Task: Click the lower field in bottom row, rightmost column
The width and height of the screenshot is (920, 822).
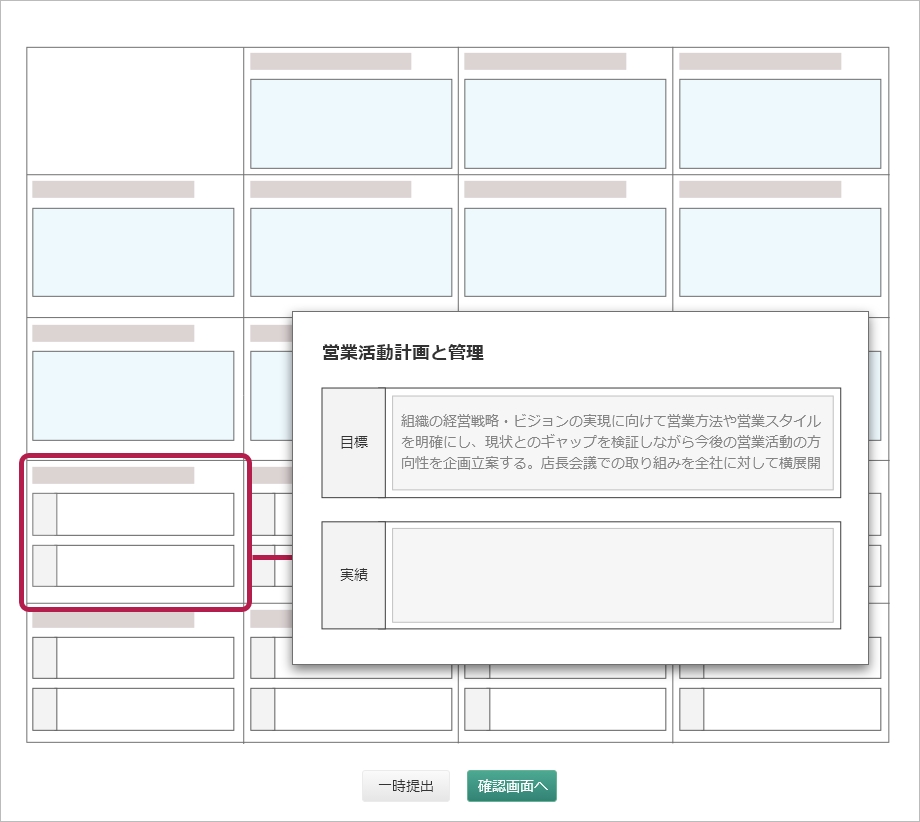Action: [x=792, y=709]
